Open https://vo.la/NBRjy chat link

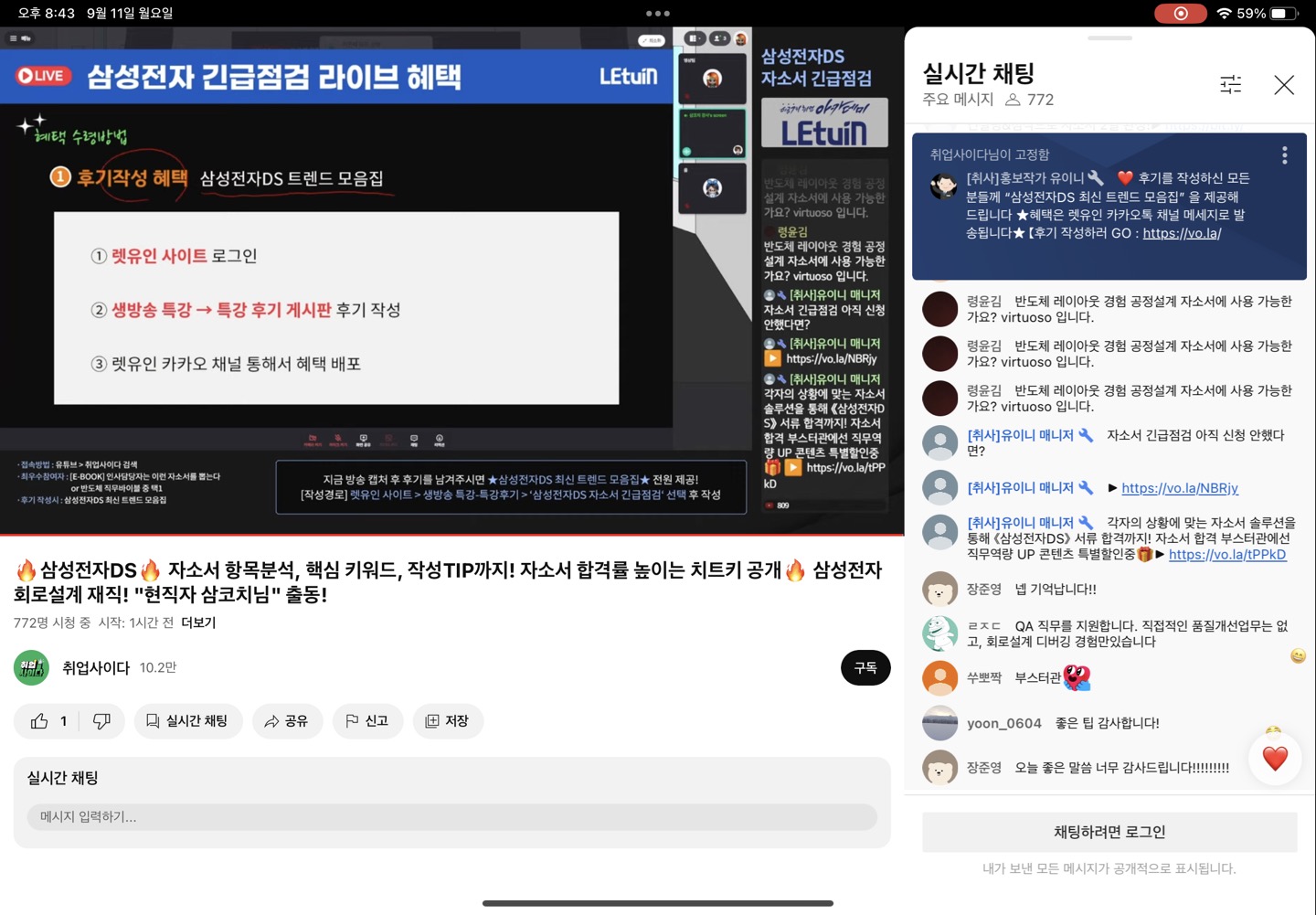click(1180, 488)
